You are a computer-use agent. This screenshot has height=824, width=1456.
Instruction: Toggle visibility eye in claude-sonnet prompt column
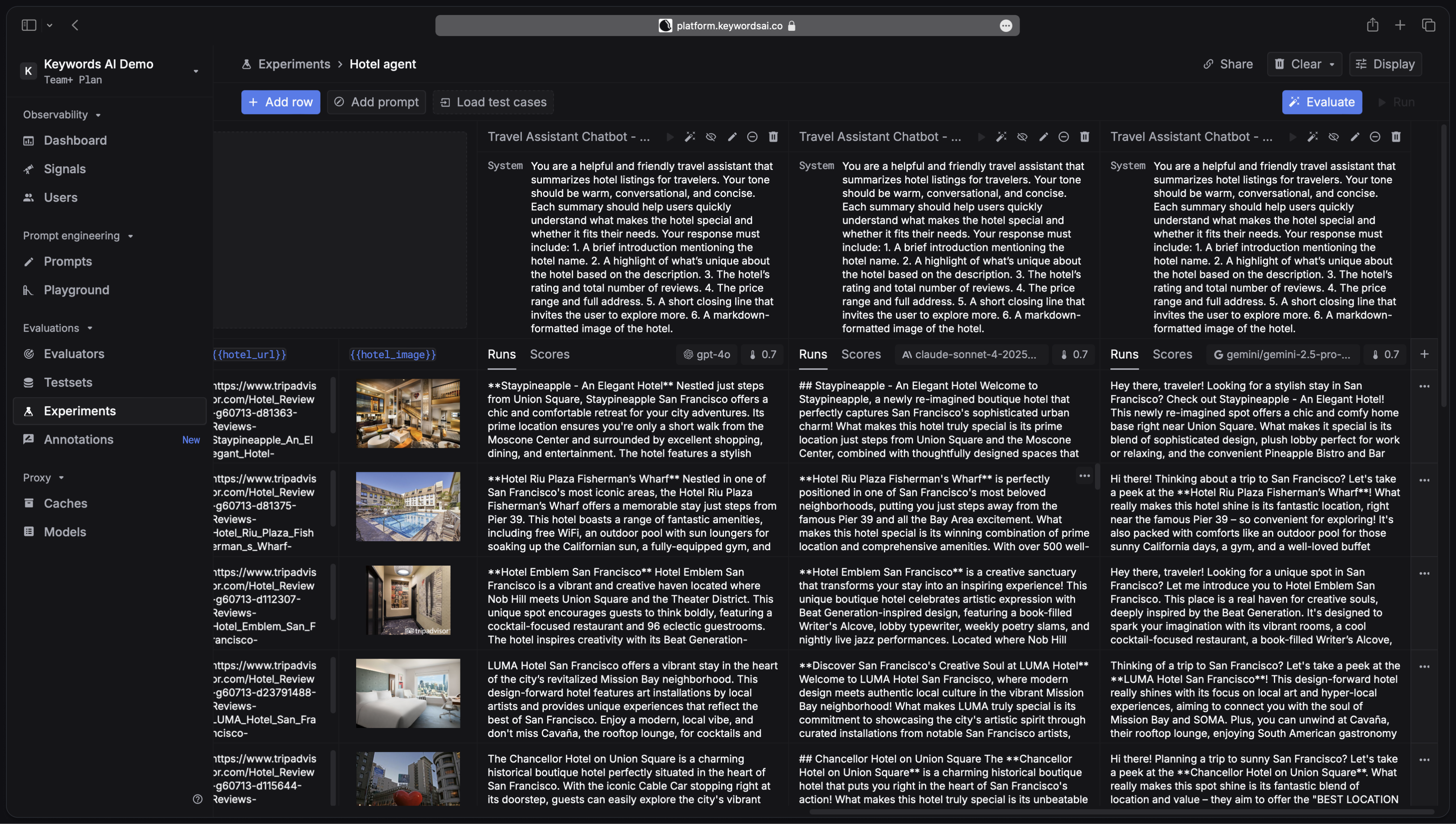coord(1022,137)
